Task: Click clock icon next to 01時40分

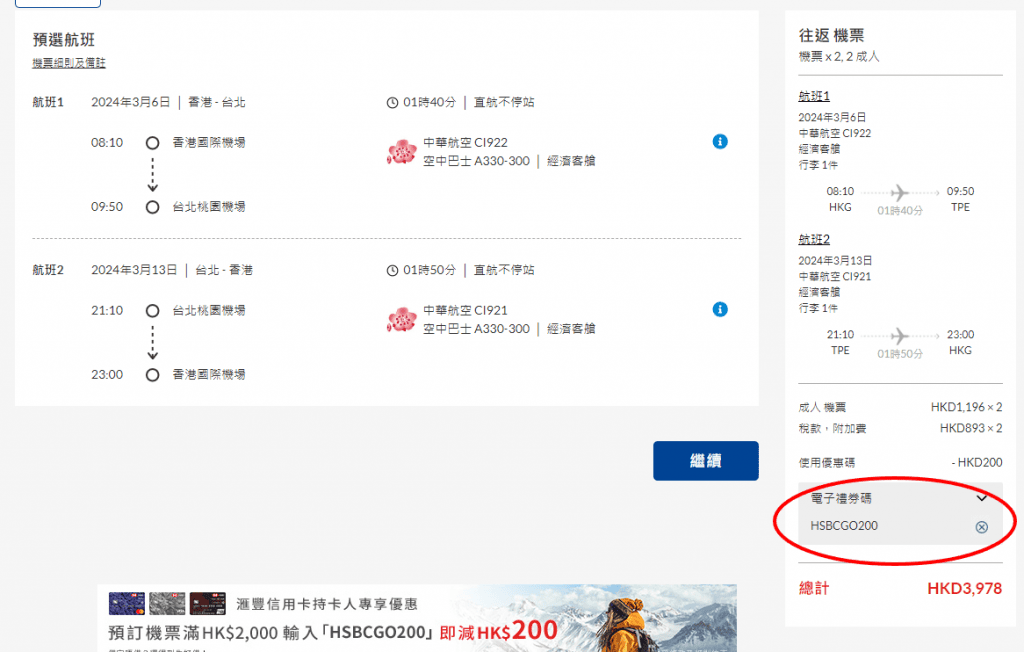Action: point(392,103)
